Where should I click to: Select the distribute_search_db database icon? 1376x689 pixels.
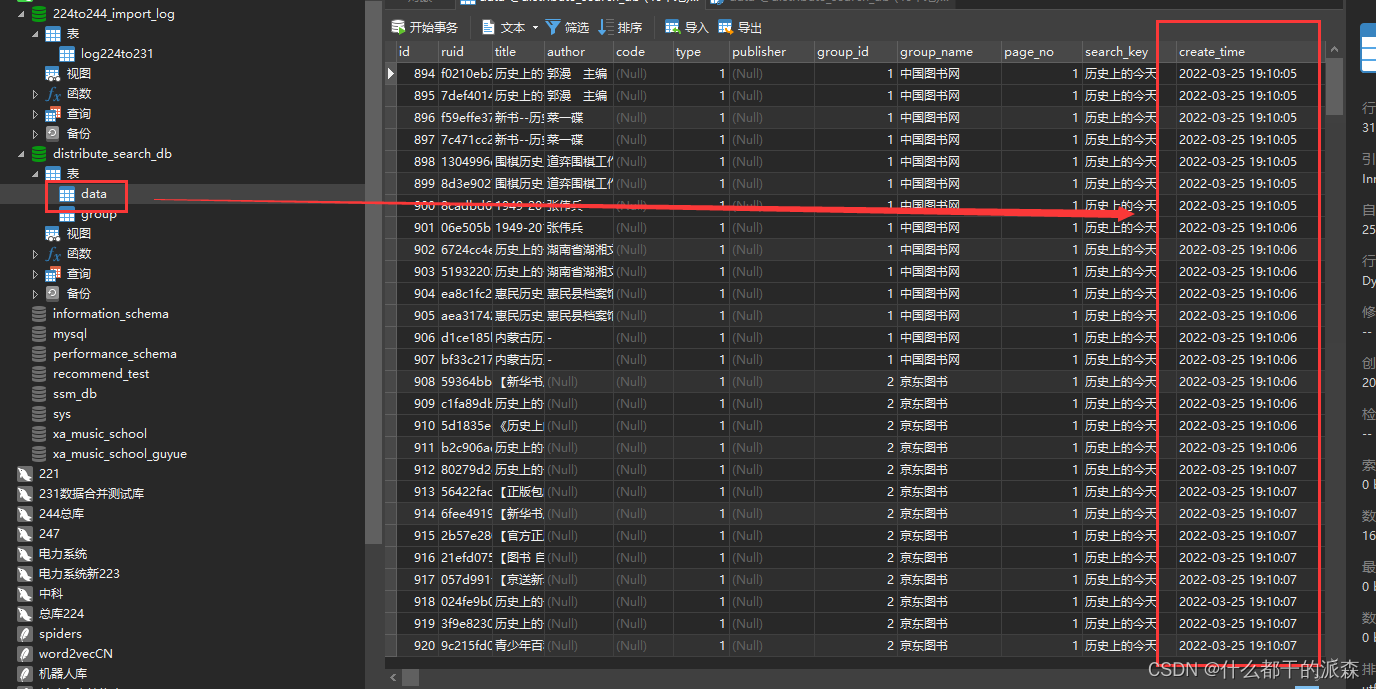pyautogui.click(x=39, y=154)
